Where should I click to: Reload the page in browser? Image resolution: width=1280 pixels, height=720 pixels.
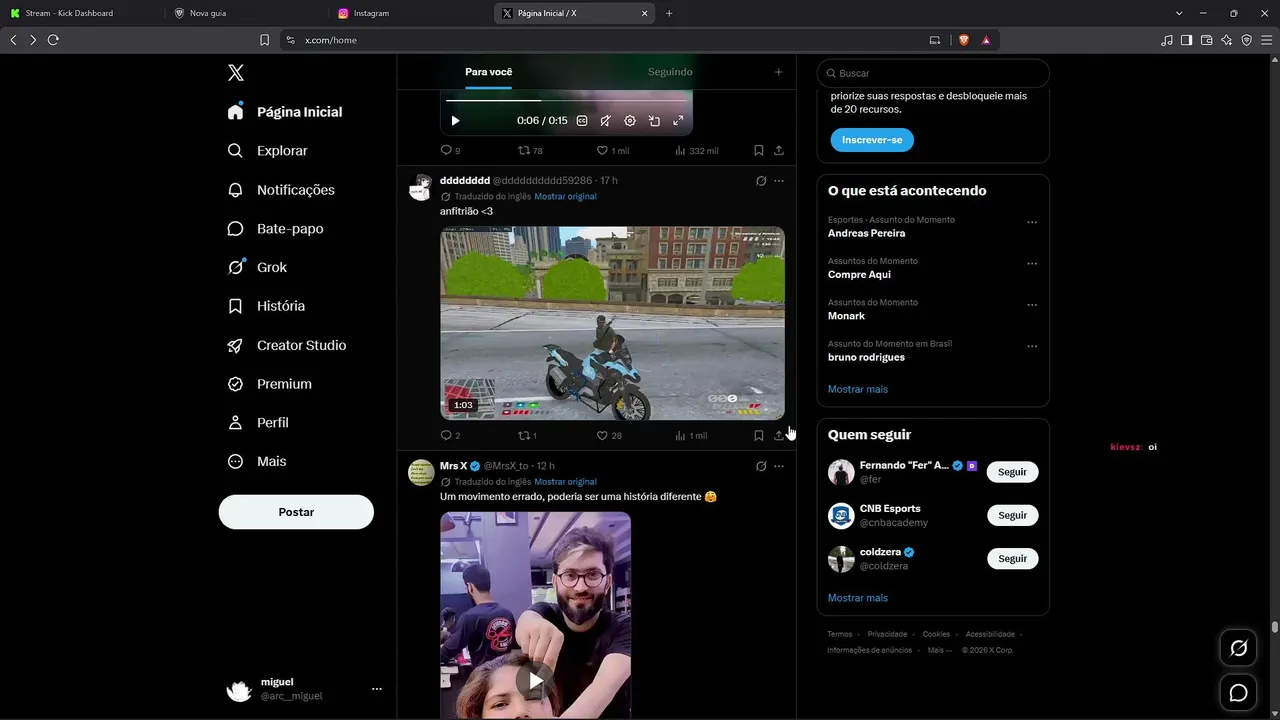coord(53,40)
